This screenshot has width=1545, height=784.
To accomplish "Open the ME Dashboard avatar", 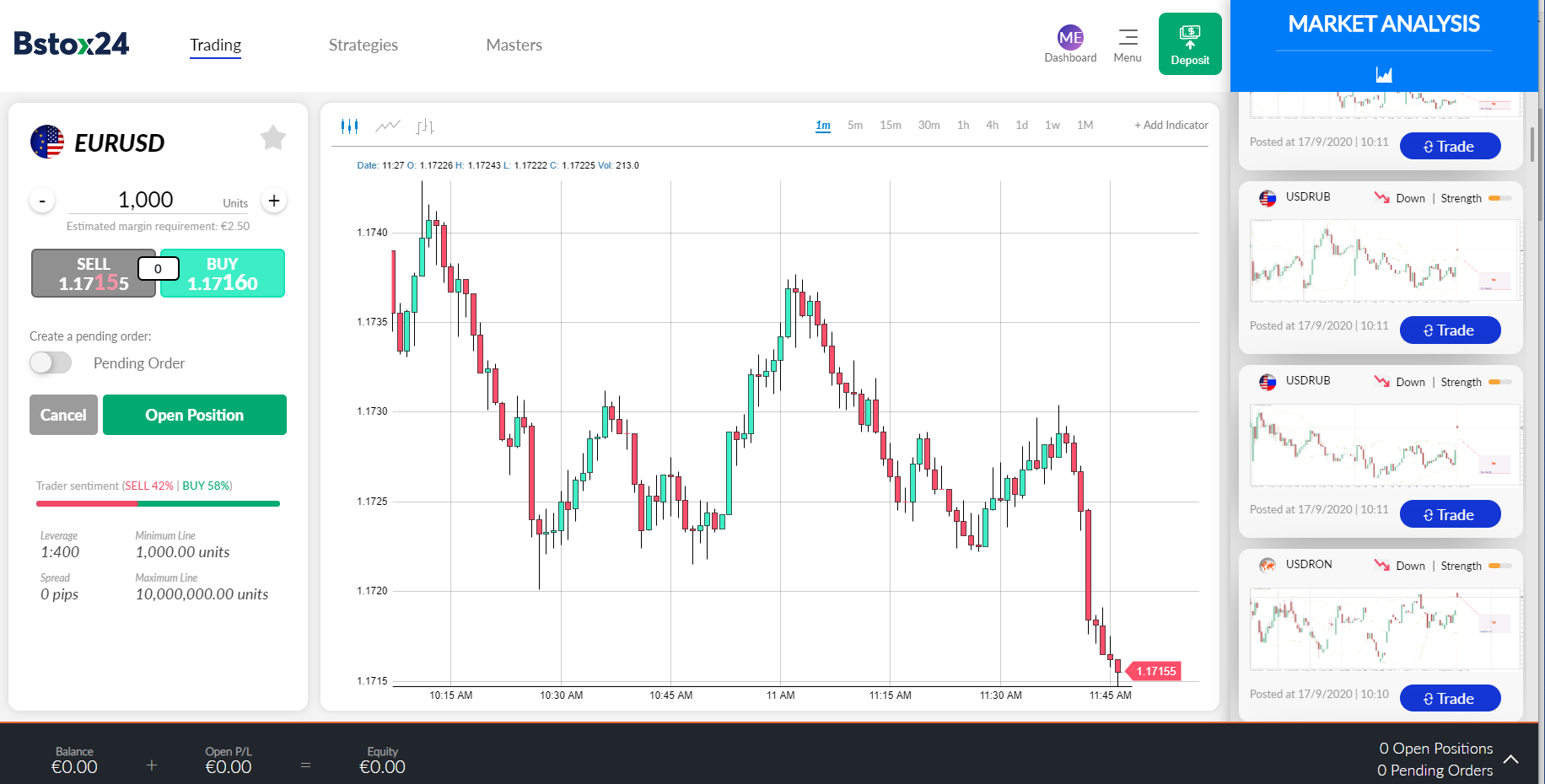I will click(1070, 38).
